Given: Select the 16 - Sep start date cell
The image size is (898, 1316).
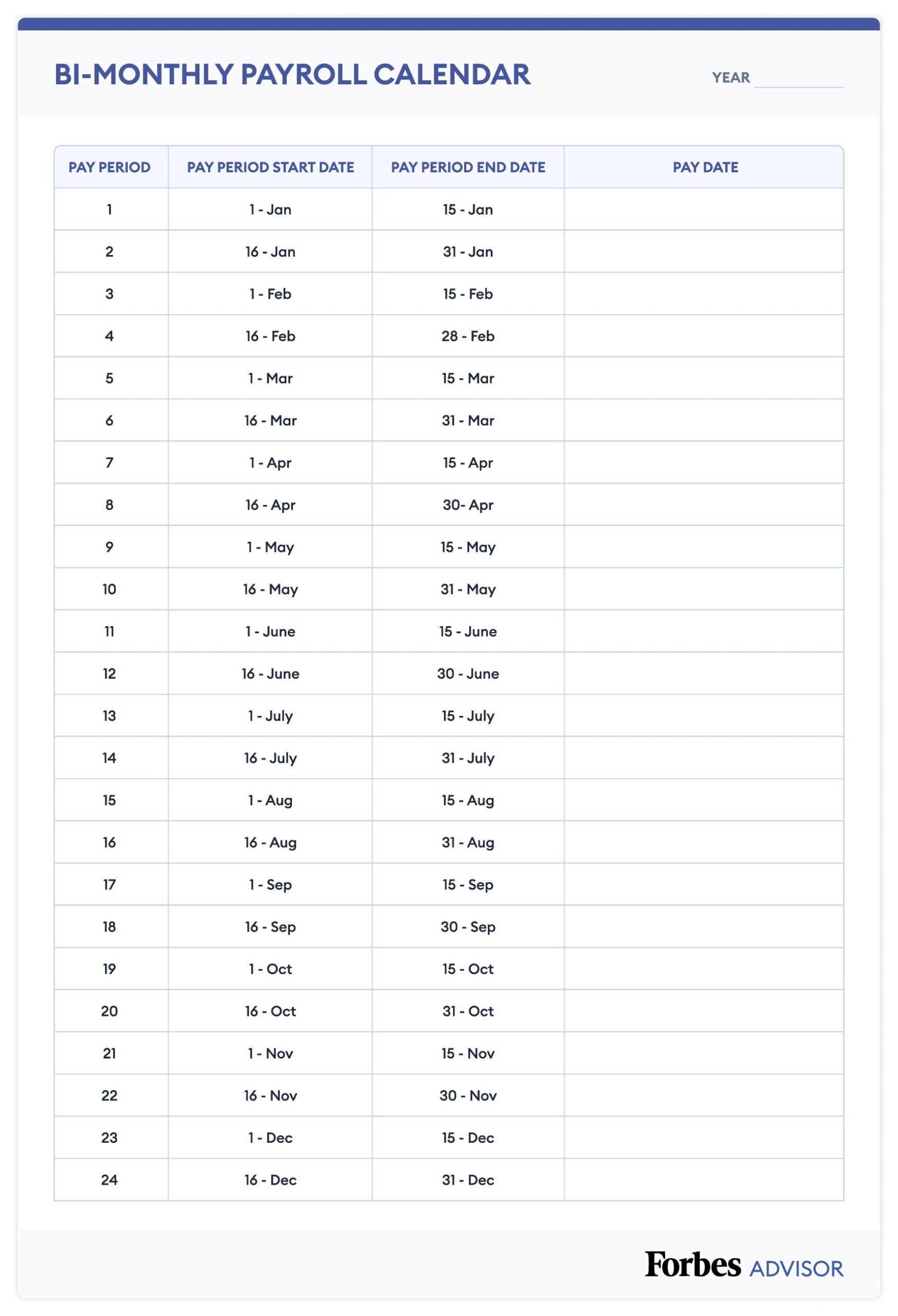Looking at the screenshot, I should (x=270, y=927).
